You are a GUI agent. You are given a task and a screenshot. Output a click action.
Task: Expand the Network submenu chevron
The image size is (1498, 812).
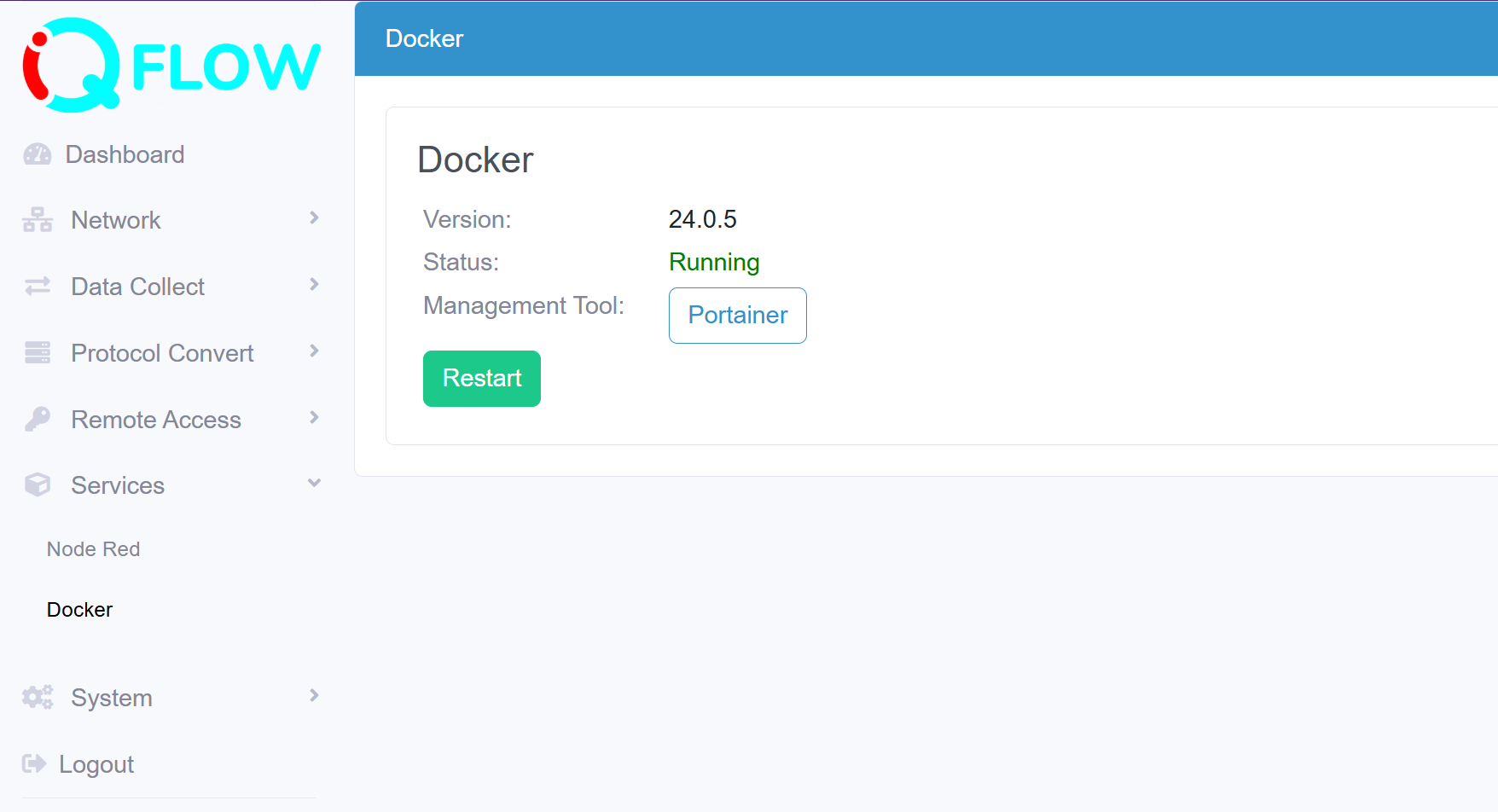click(314, 218)
